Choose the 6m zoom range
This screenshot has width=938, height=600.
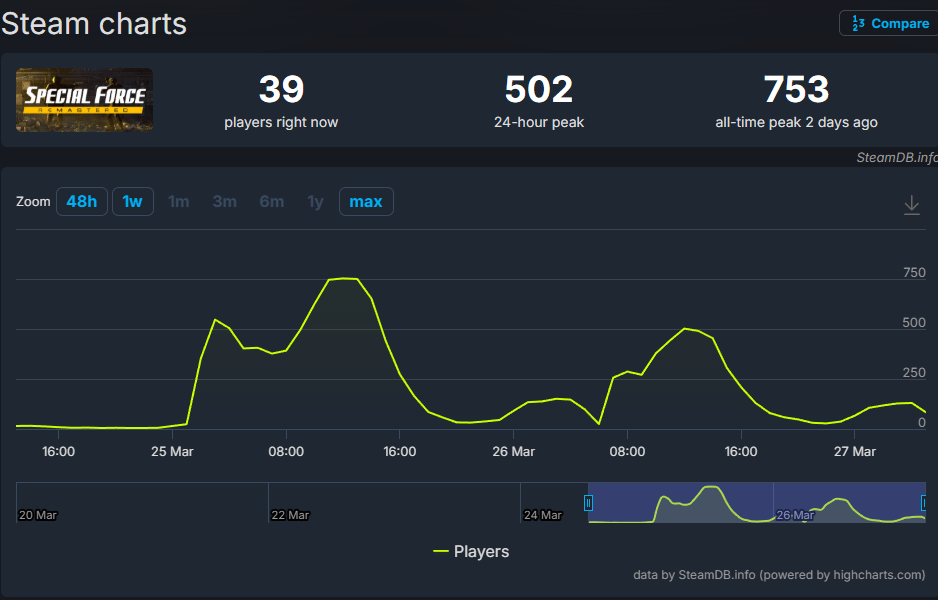tap(271, 202)
